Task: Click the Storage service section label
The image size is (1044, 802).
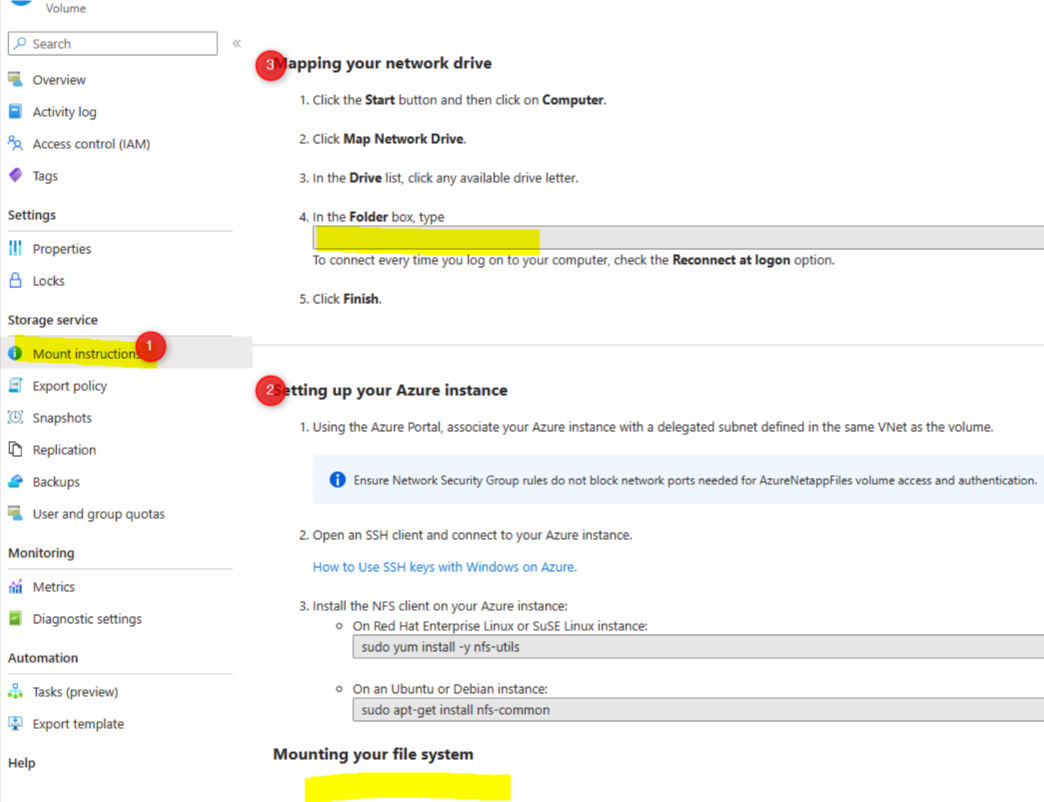Action: pos(53,319)
